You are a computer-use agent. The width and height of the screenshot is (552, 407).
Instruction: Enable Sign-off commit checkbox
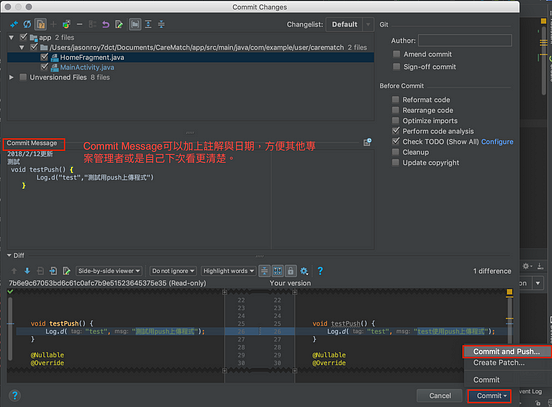pos(396,67)
